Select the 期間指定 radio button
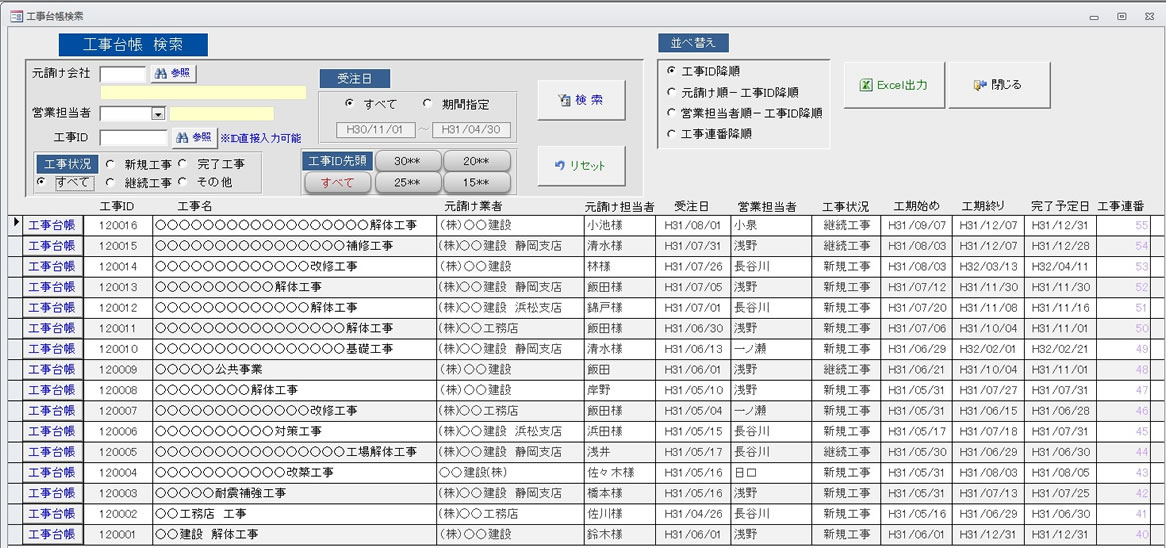 428,104
